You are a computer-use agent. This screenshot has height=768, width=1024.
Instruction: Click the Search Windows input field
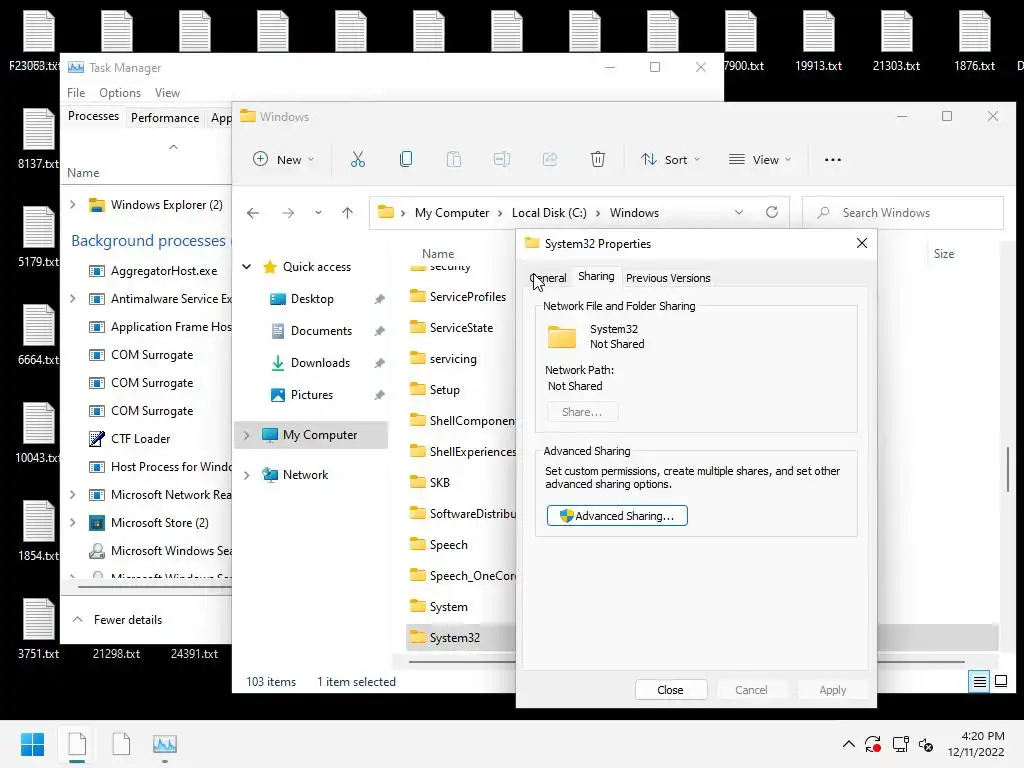coord(903,213)
